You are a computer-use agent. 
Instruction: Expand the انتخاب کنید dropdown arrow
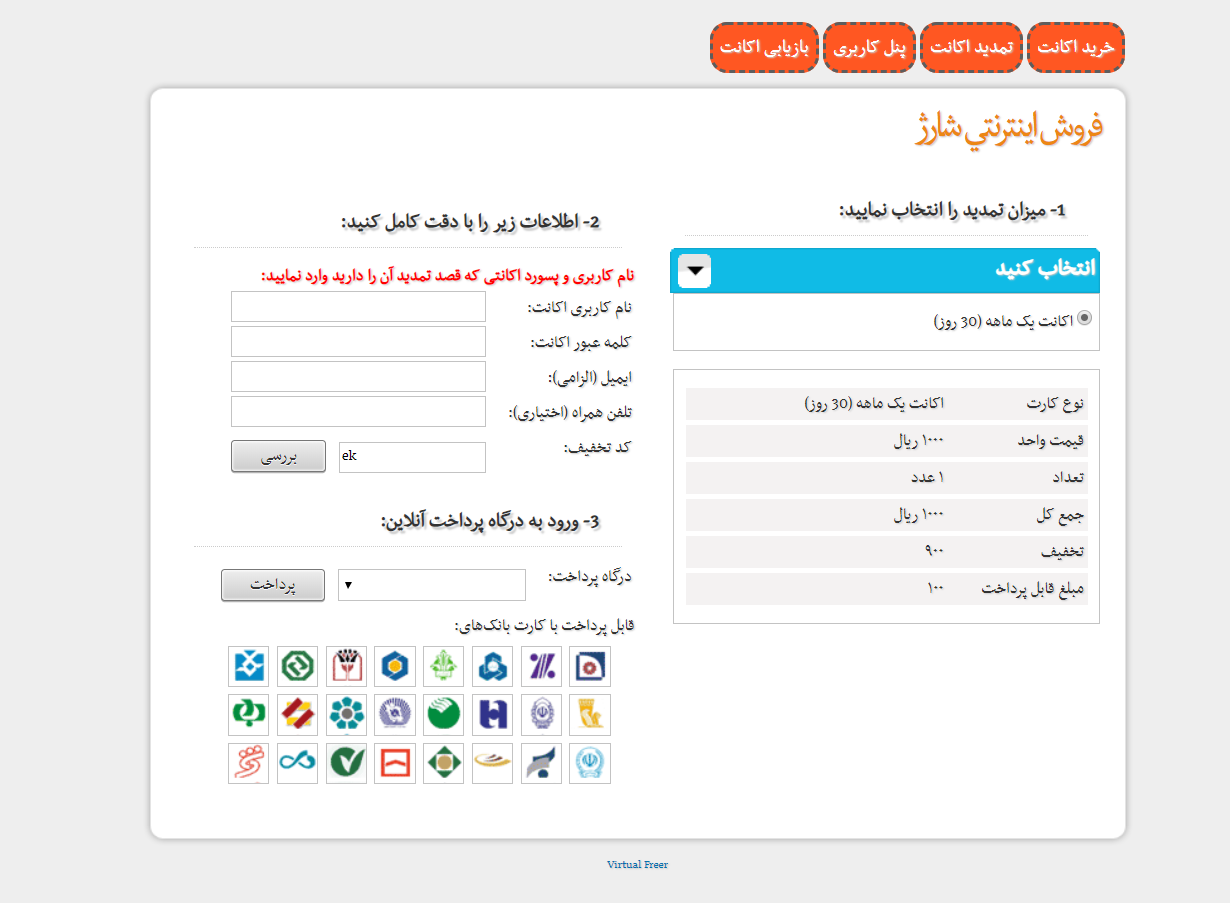point(695,270)
